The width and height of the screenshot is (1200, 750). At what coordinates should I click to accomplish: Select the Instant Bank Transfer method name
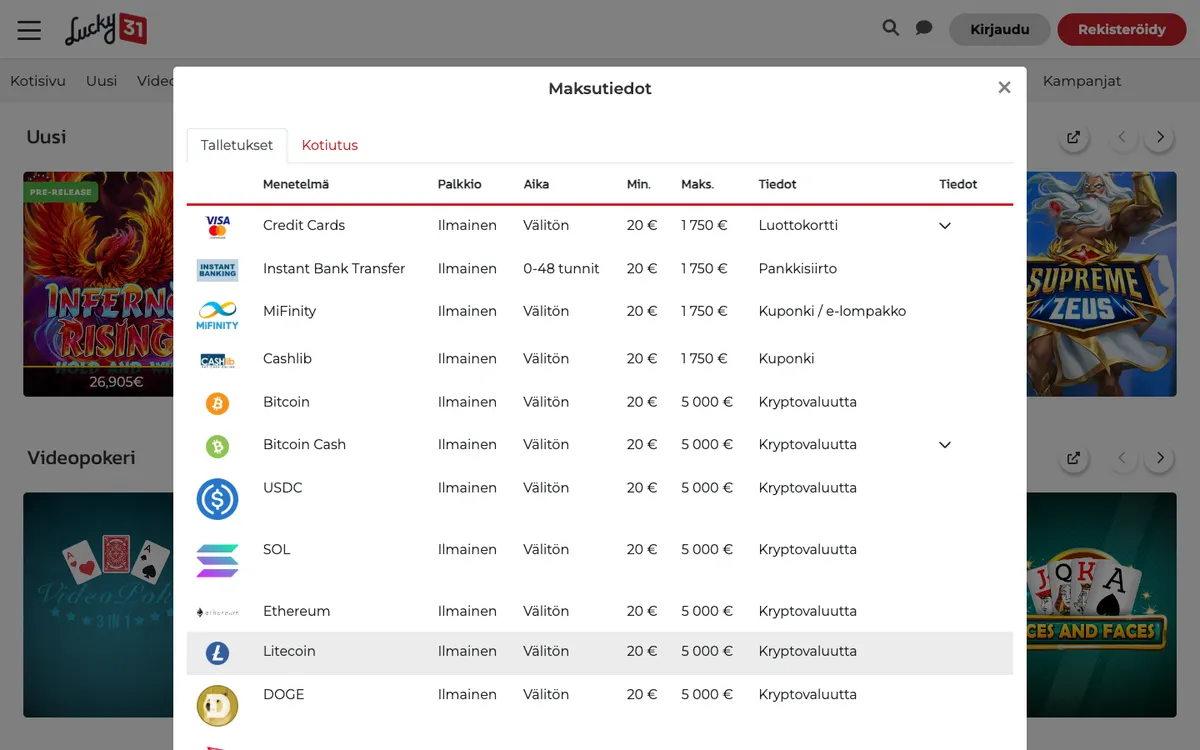pos(334,268)
